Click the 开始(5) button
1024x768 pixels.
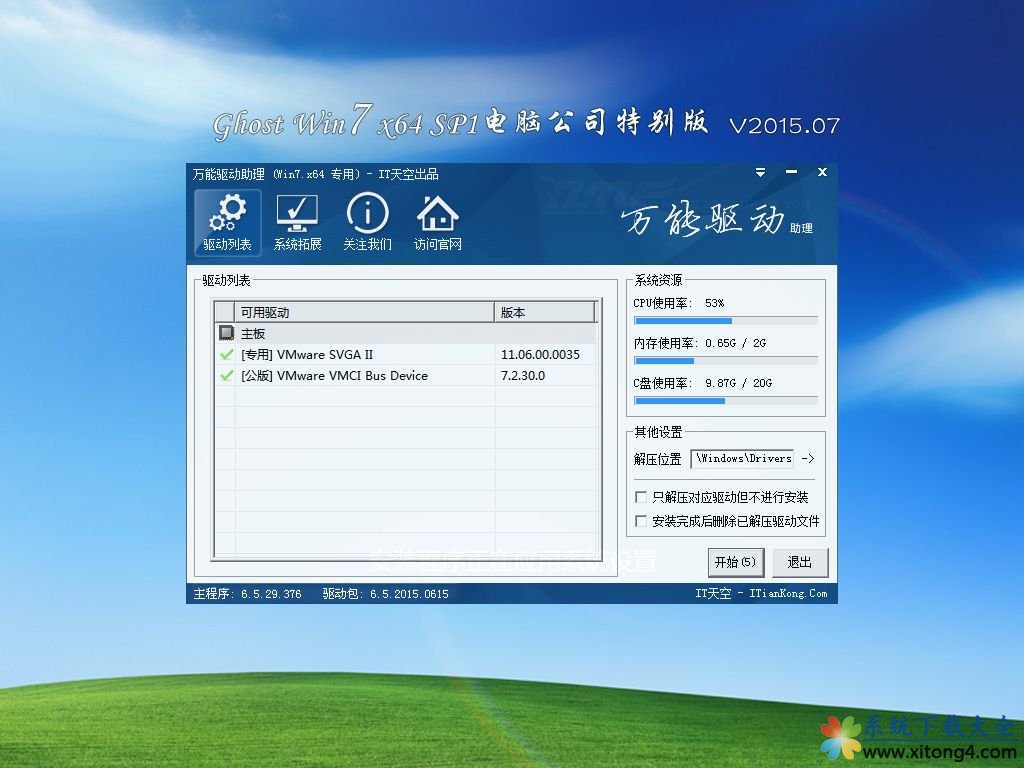click(x=735, y=562)
